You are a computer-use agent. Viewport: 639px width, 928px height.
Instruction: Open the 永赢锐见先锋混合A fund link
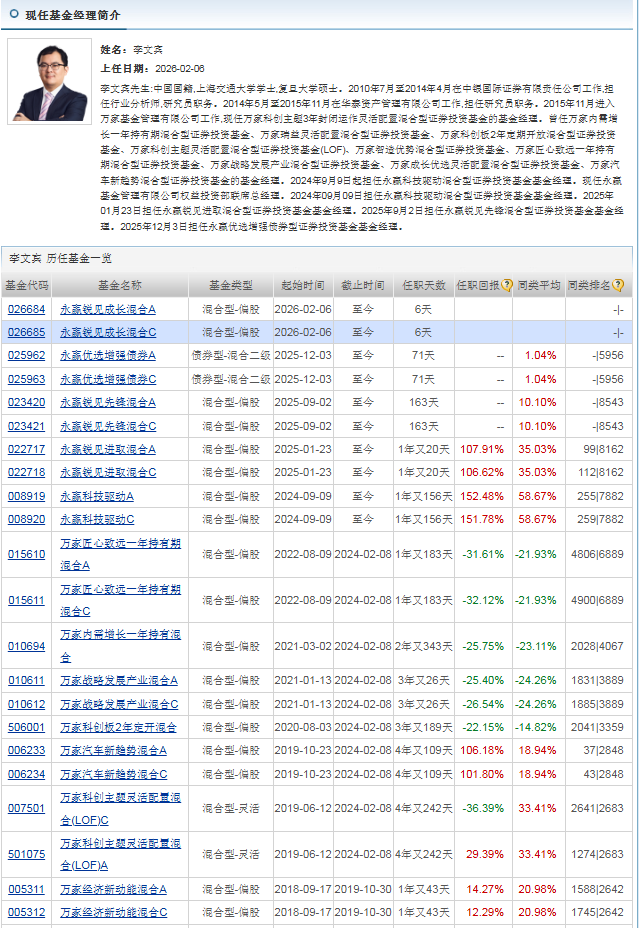(108, 402)
